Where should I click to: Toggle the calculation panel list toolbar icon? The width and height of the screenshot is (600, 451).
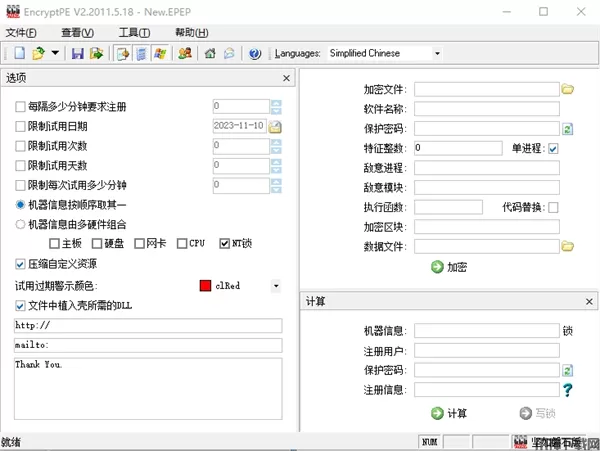click(141, 53)
